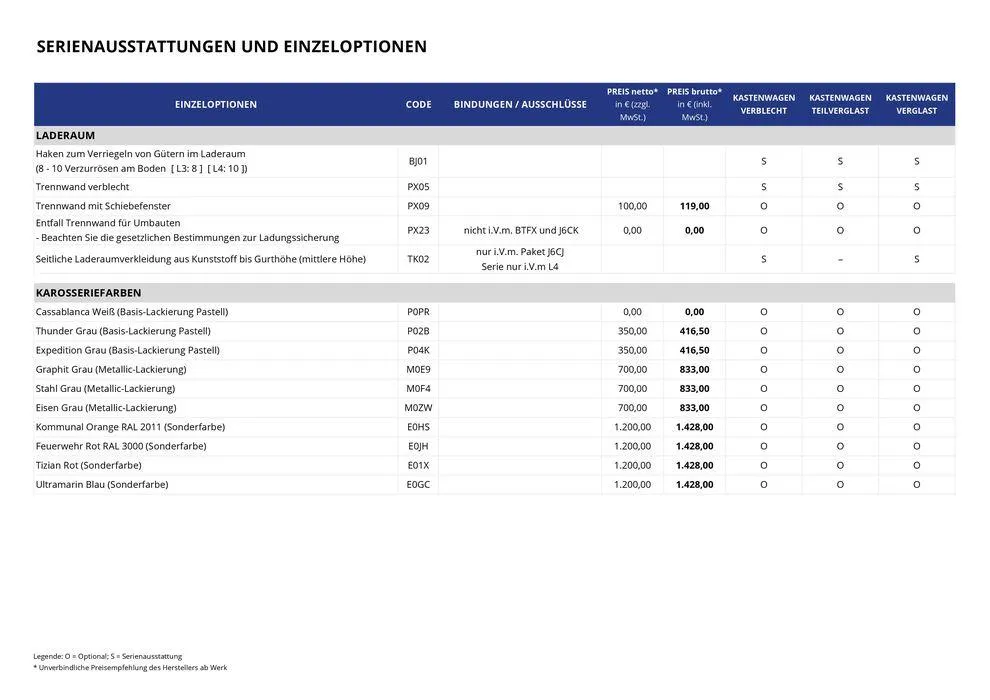
Task: Select the gross price 119,00 cell
Action: 694,206
